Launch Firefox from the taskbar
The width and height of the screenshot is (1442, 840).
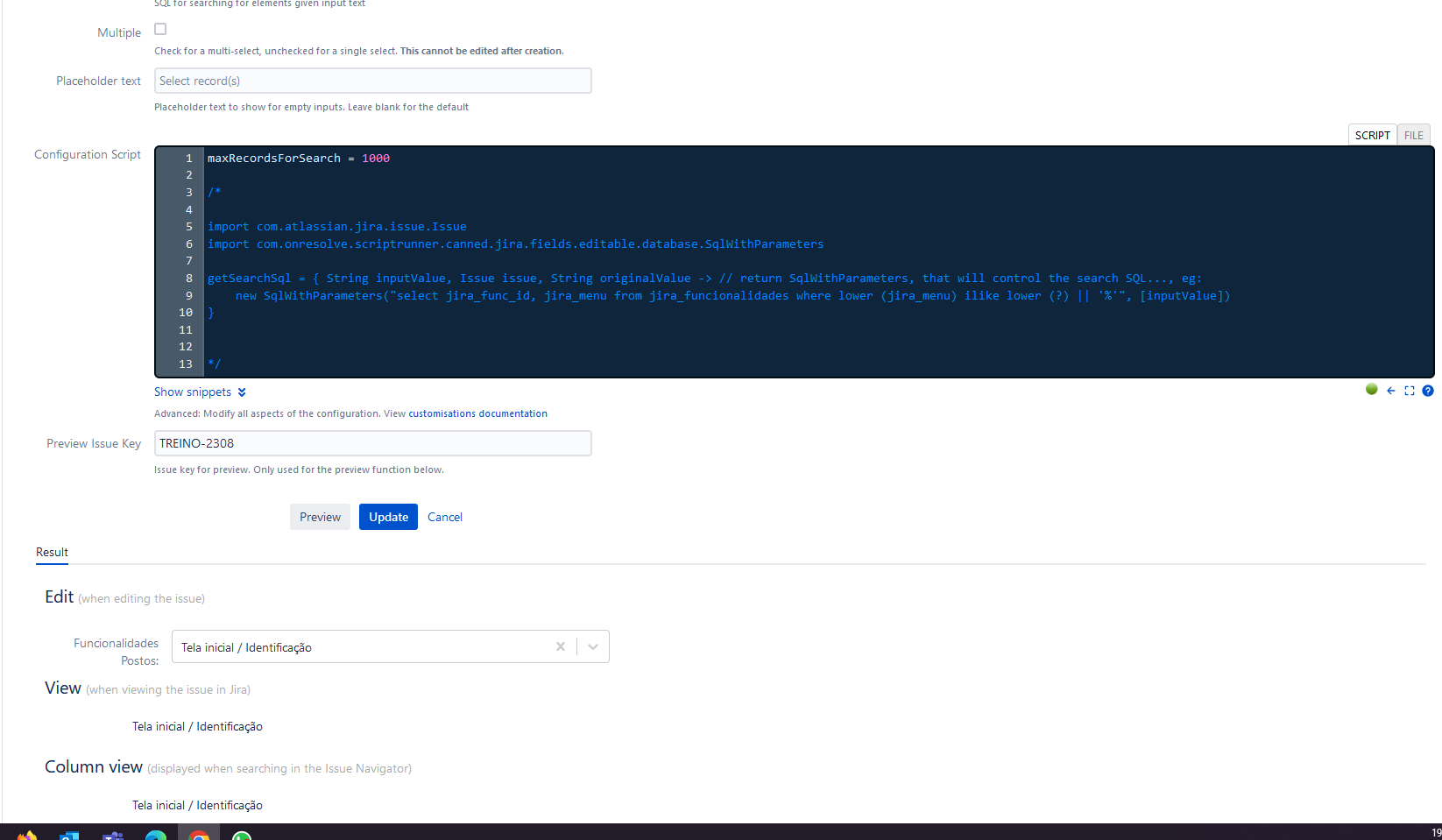[26, 834]
